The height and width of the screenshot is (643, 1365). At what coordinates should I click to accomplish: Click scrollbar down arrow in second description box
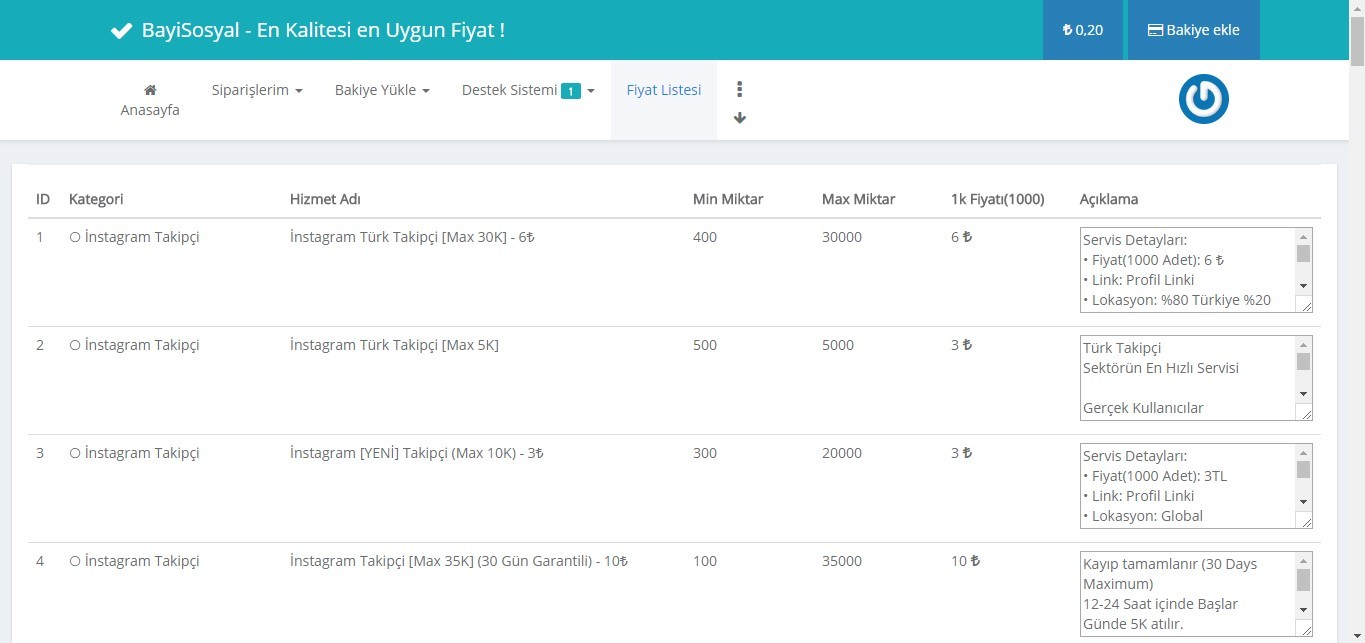(1303, 393)
